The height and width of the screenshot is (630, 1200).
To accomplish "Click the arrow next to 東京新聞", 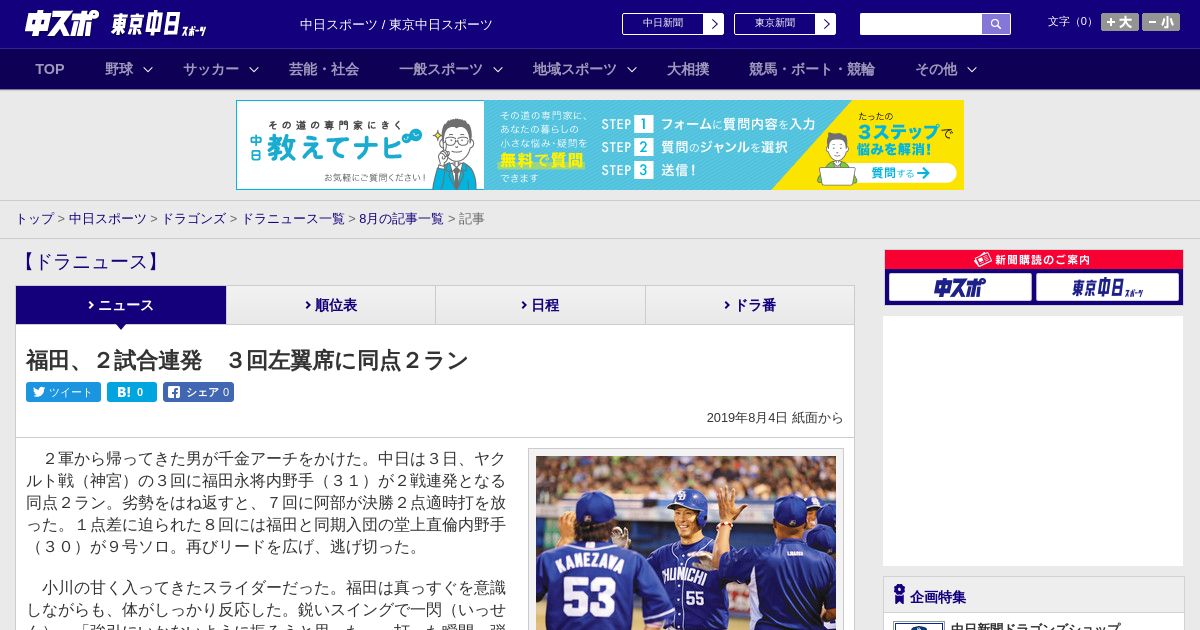I will 826,24.
